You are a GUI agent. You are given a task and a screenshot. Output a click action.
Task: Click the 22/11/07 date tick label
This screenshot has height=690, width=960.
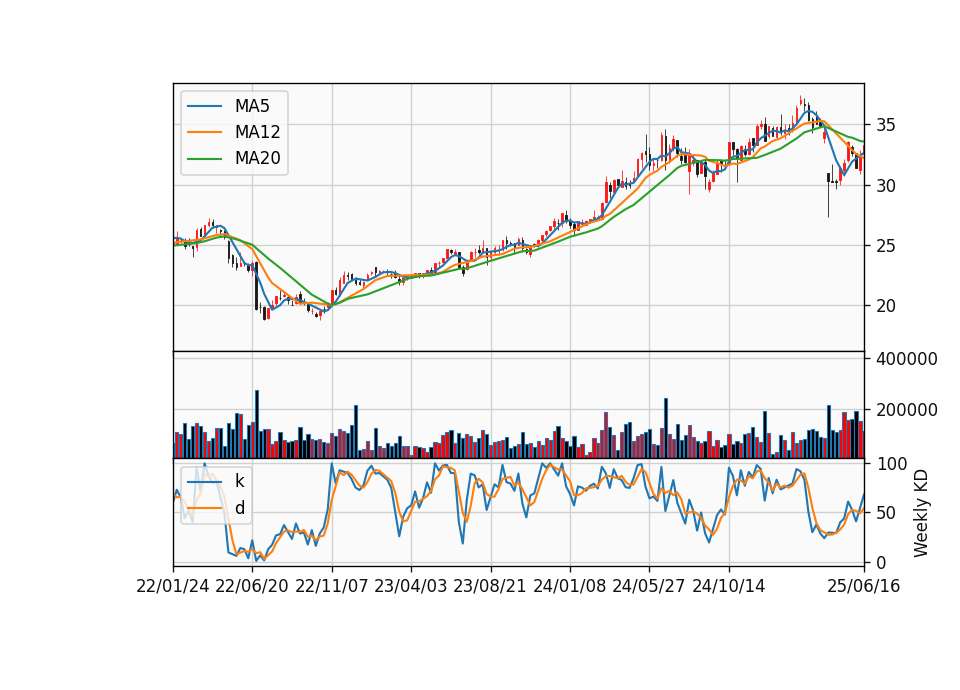click(x=332, y=587)
